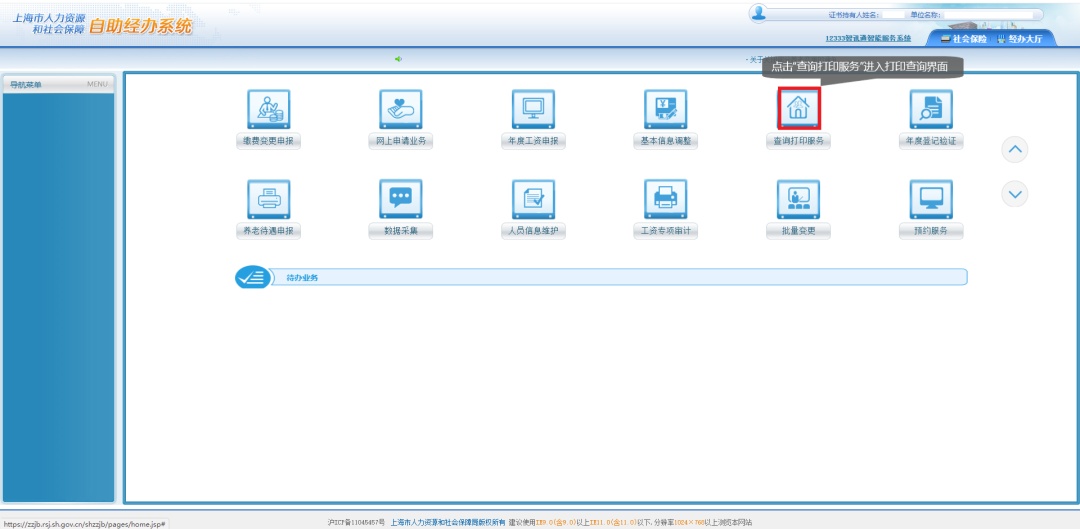Switch to the 社会保险 tab
This screenshot has width=1080, height=529.
pos(963,39)
